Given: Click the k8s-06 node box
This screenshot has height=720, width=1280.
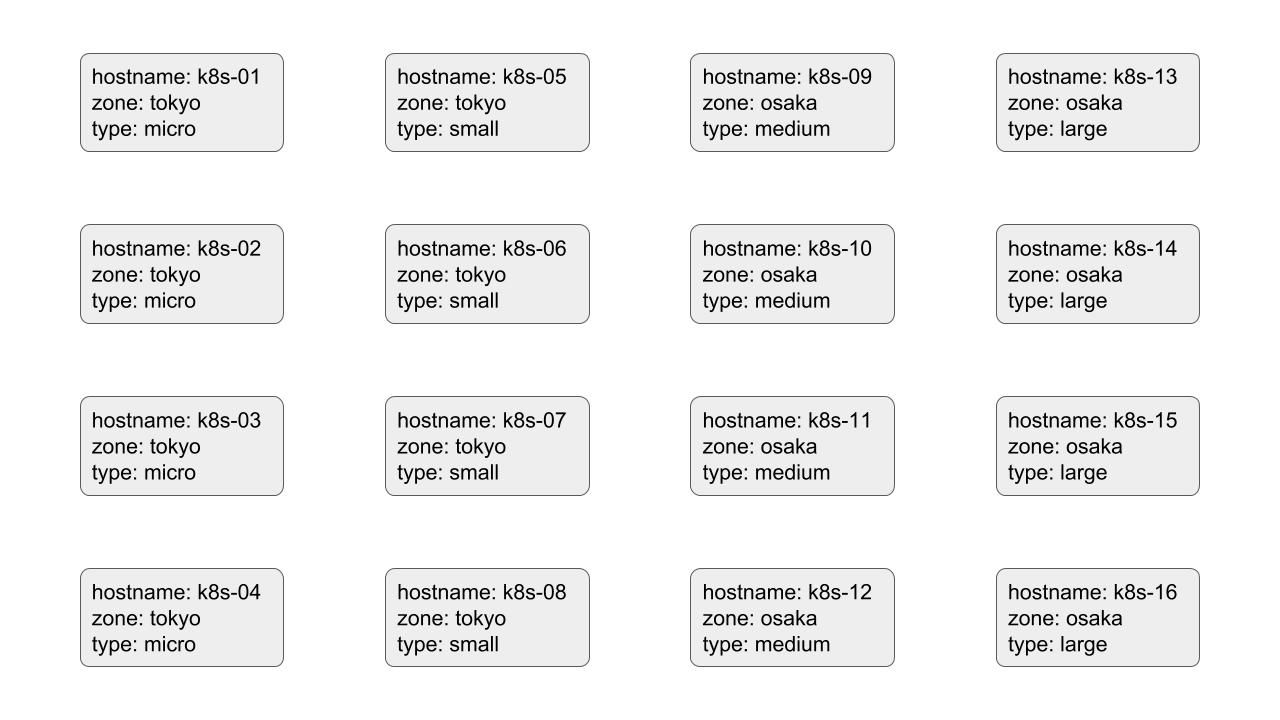Looking at the screenshot, I should [487, 274].
